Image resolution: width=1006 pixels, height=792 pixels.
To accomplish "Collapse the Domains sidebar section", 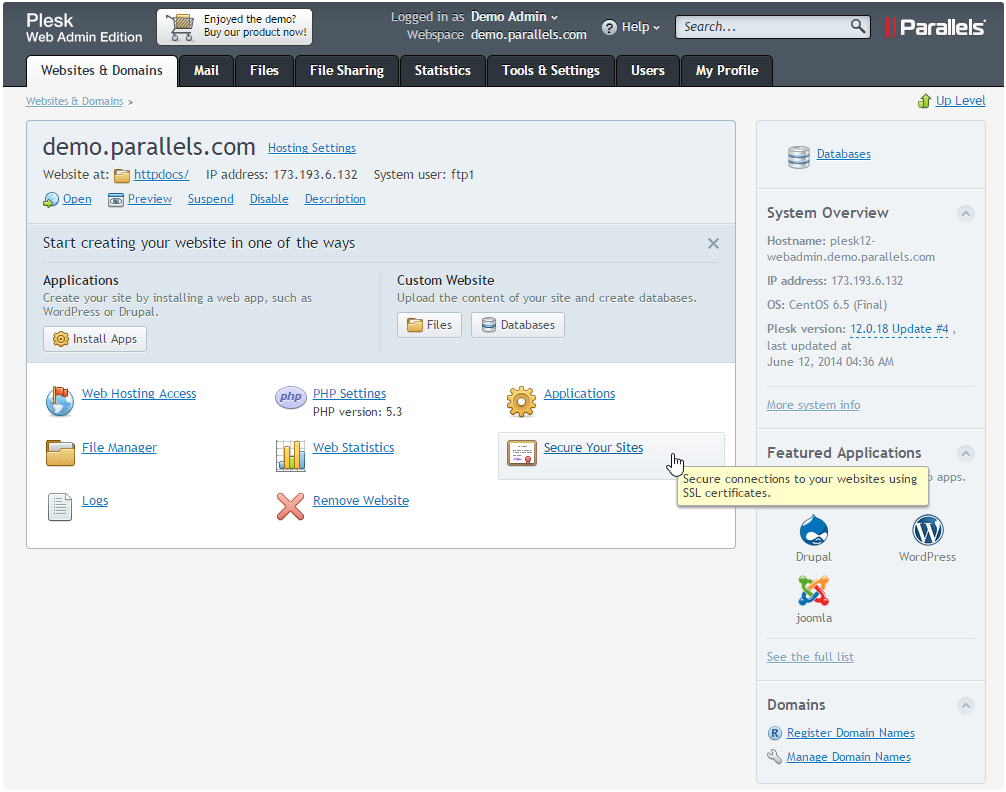I will click(x=965, y=705).
